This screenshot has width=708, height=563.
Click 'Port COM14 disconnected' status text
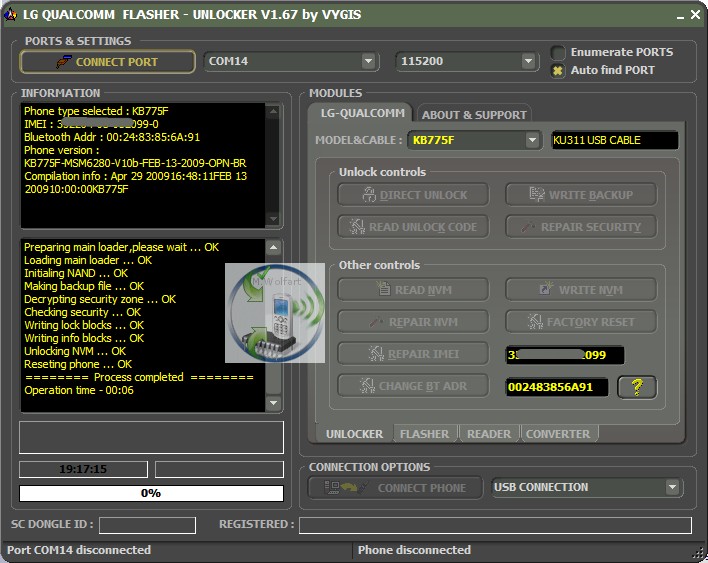(79, 550)
